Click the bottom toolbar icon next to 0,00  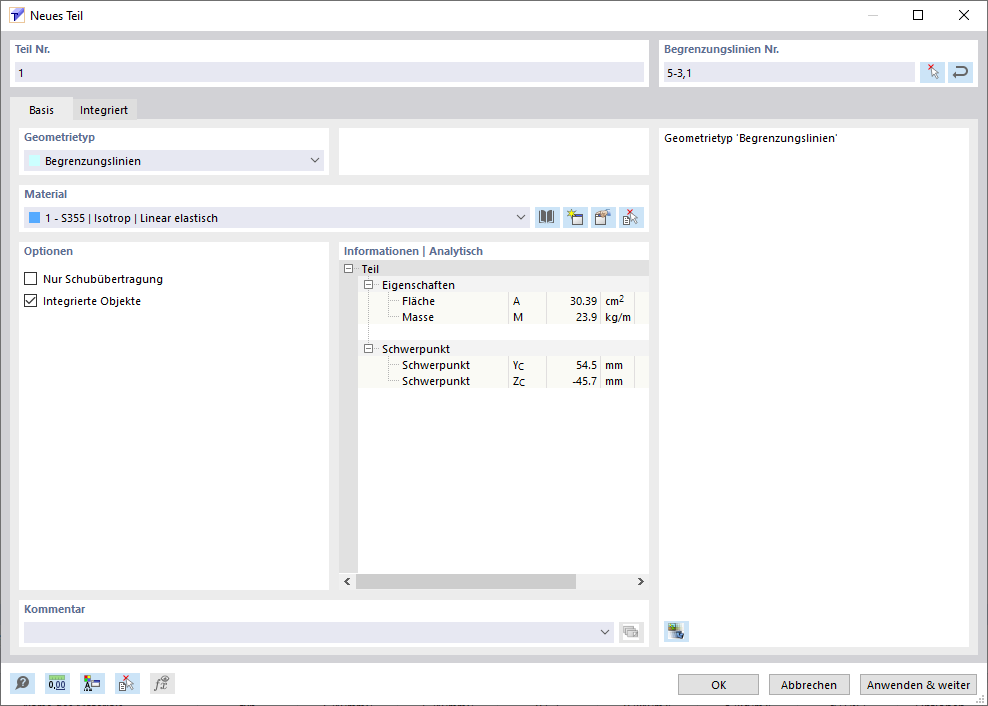[92, 683]
